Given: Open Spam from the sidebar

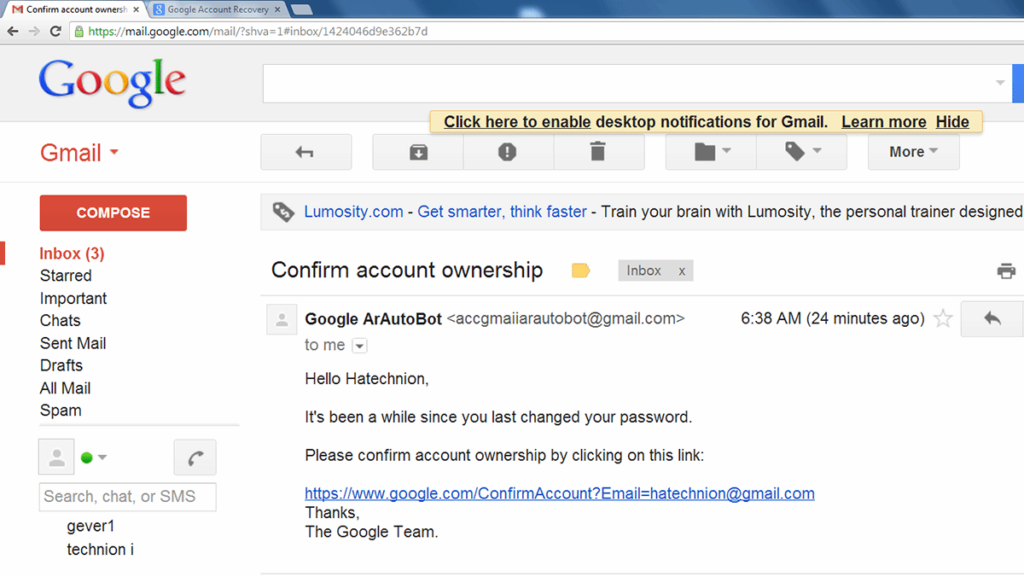Looking at the screenshot, I should pyautogui.click(x=60, y=410).
